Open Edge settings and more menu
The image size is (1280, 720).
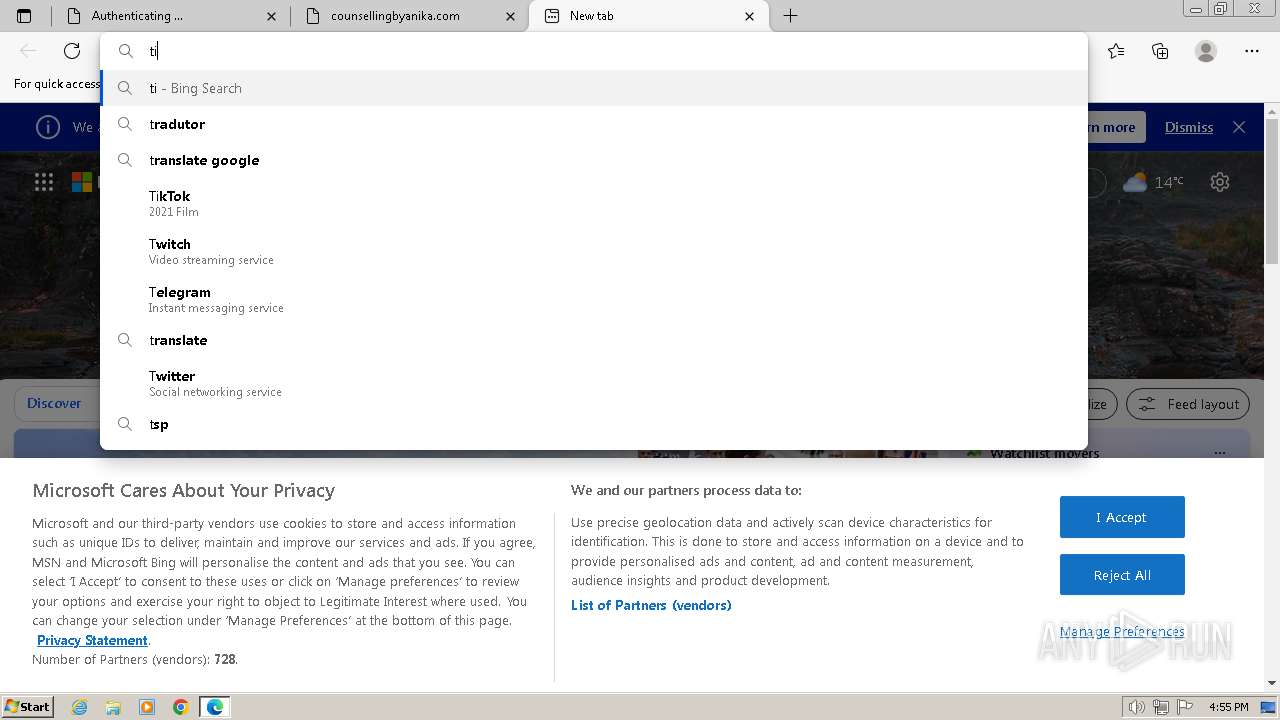(1252, 51)
